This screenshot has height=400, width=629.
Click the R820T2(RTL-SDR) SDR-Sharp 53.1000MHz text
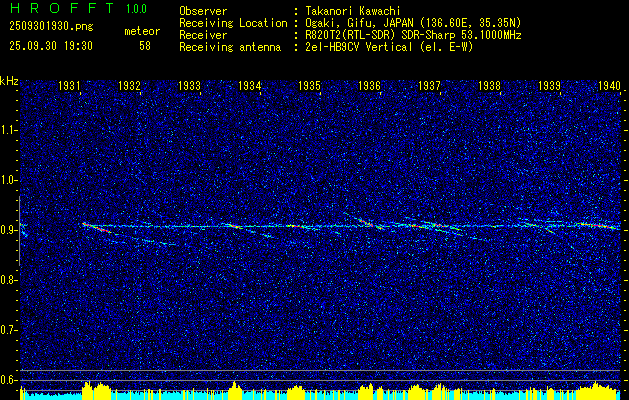point(413,35)
